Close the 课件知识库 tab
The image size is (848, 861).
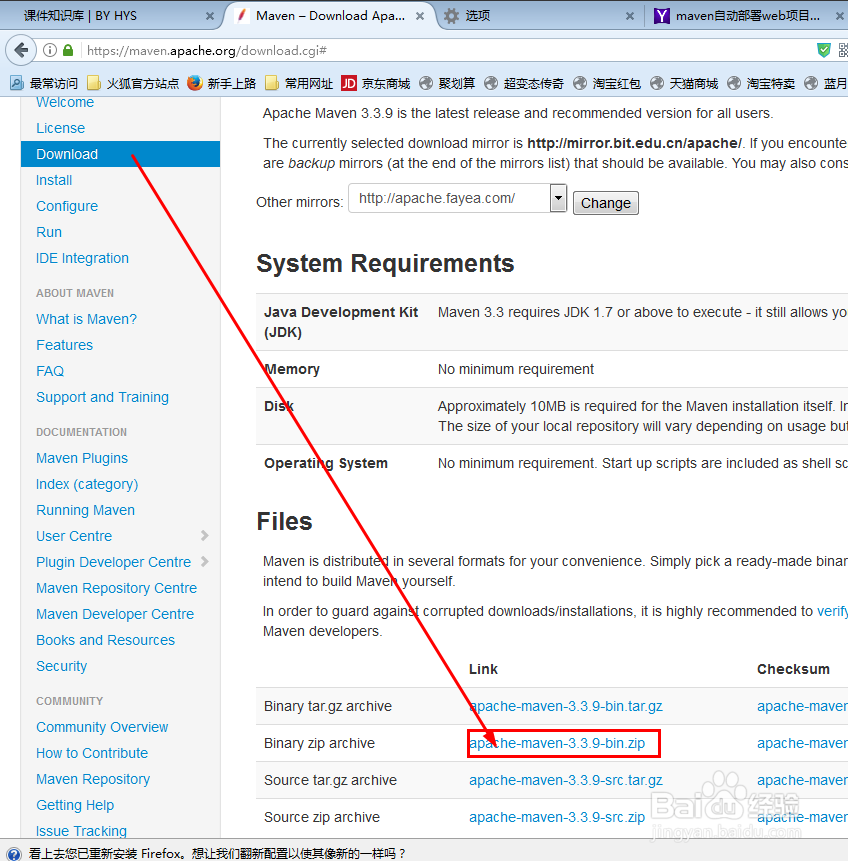[x=210, y=16]
